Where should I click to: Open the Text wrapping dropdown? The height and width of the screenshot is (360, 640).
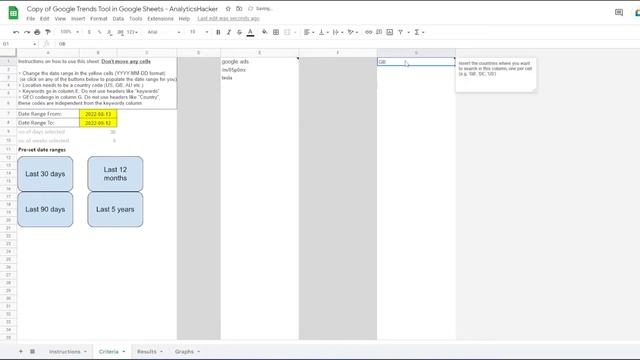point(337,32)
